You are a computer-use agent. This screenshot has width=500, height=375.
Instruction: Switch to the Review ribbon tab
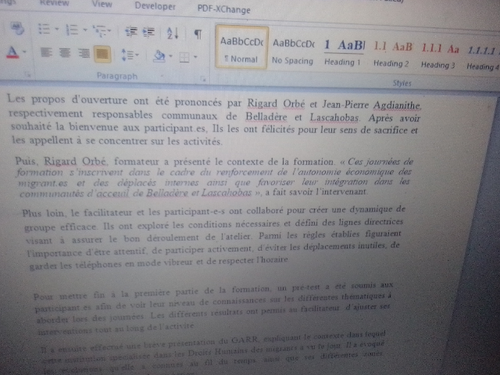54,3
